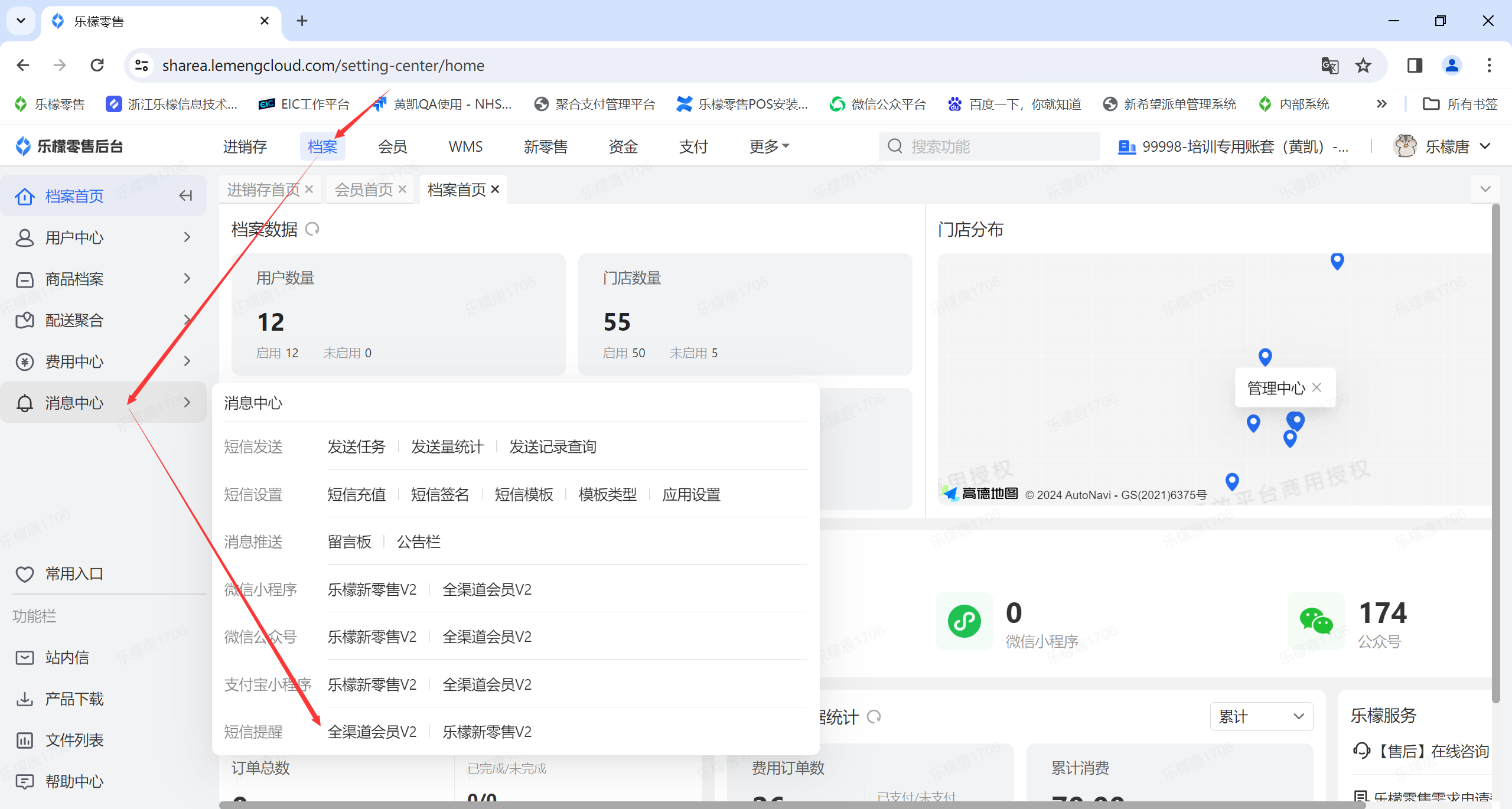The width and height of the screenshot is (1512, 809).
Task: Click the lowest map pin near AutoNavi text
Action: (1232, 481)
